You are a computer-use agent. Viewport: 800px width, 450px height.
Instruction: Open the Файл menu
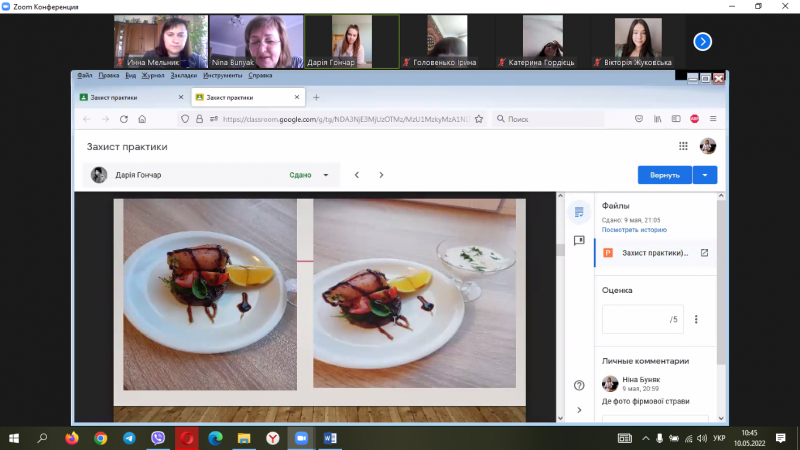click(x=85, y=76)
